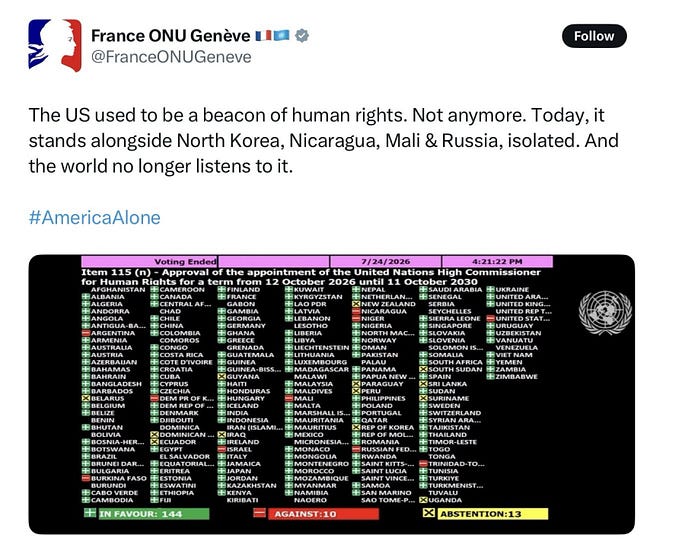
Task: Click the red minus icon beside AGAINST
Action: [x=259, y=513]
